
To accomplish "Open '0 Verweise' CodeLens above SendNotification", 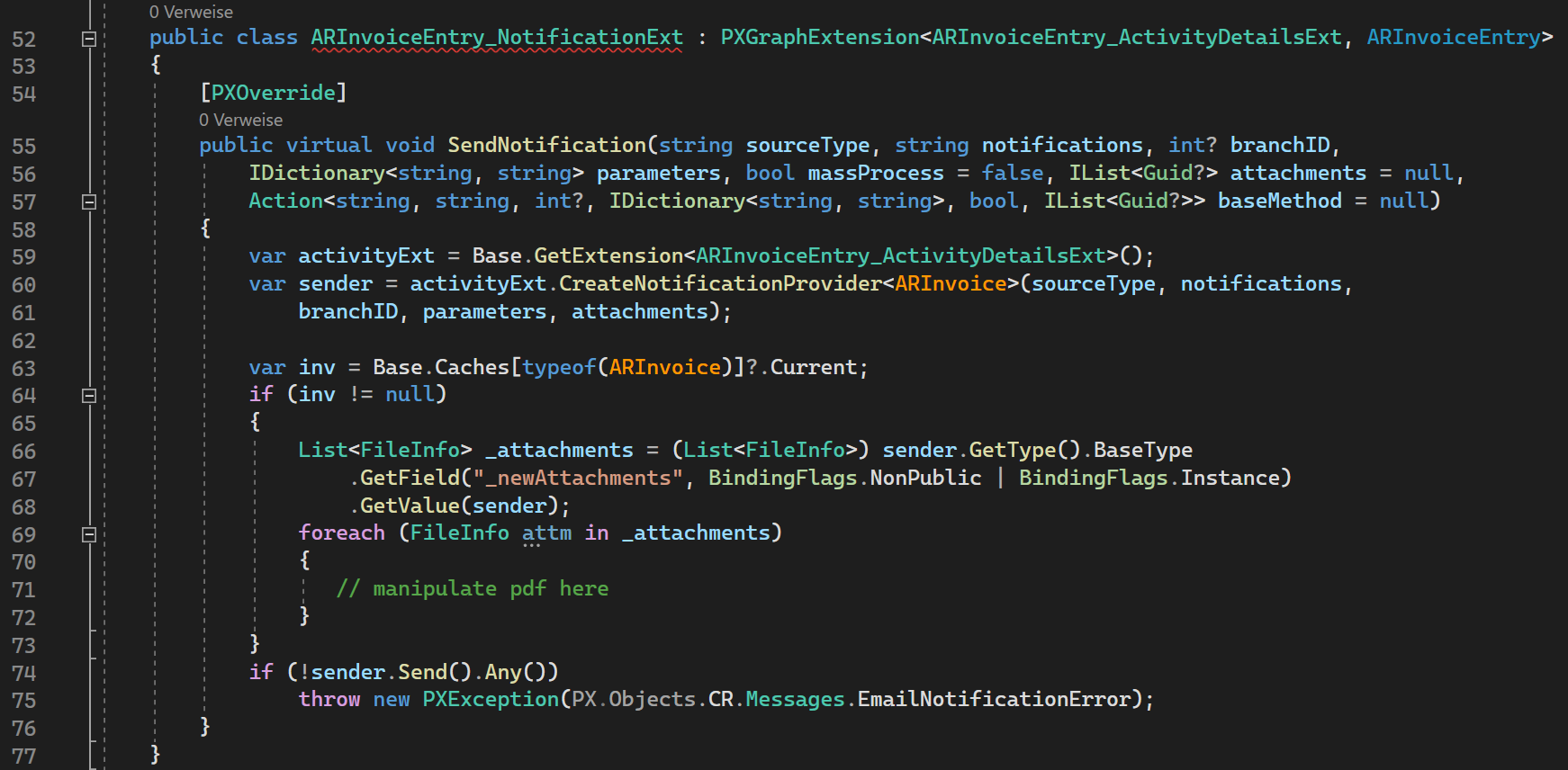I will 240,120.
